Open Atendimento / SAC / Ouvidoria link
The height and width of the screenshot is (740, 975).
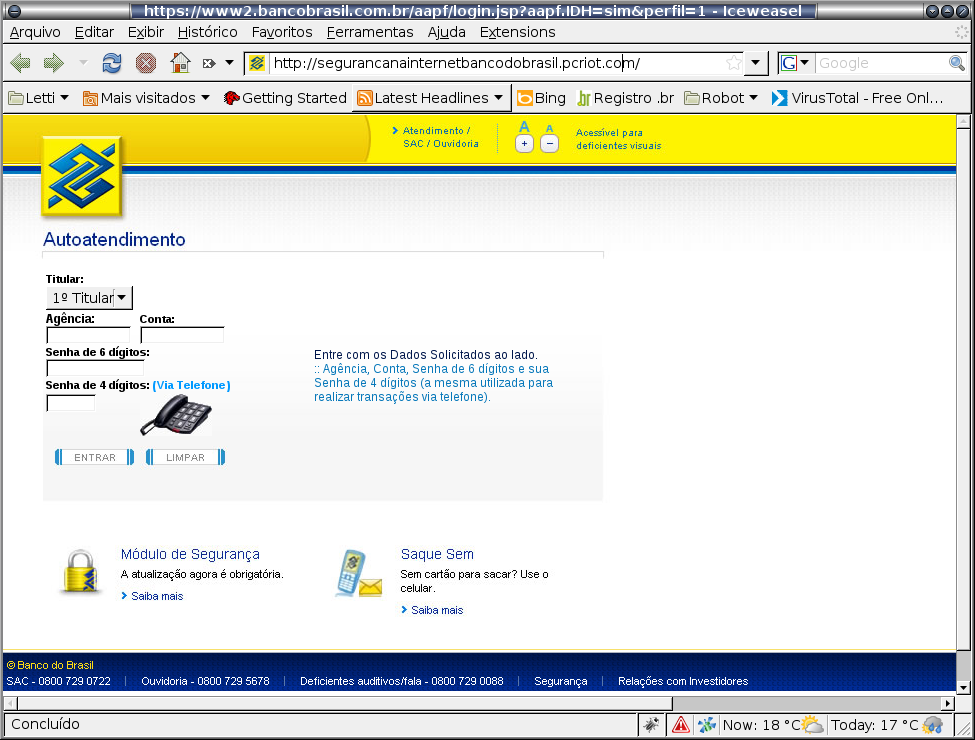coord(437,137)
